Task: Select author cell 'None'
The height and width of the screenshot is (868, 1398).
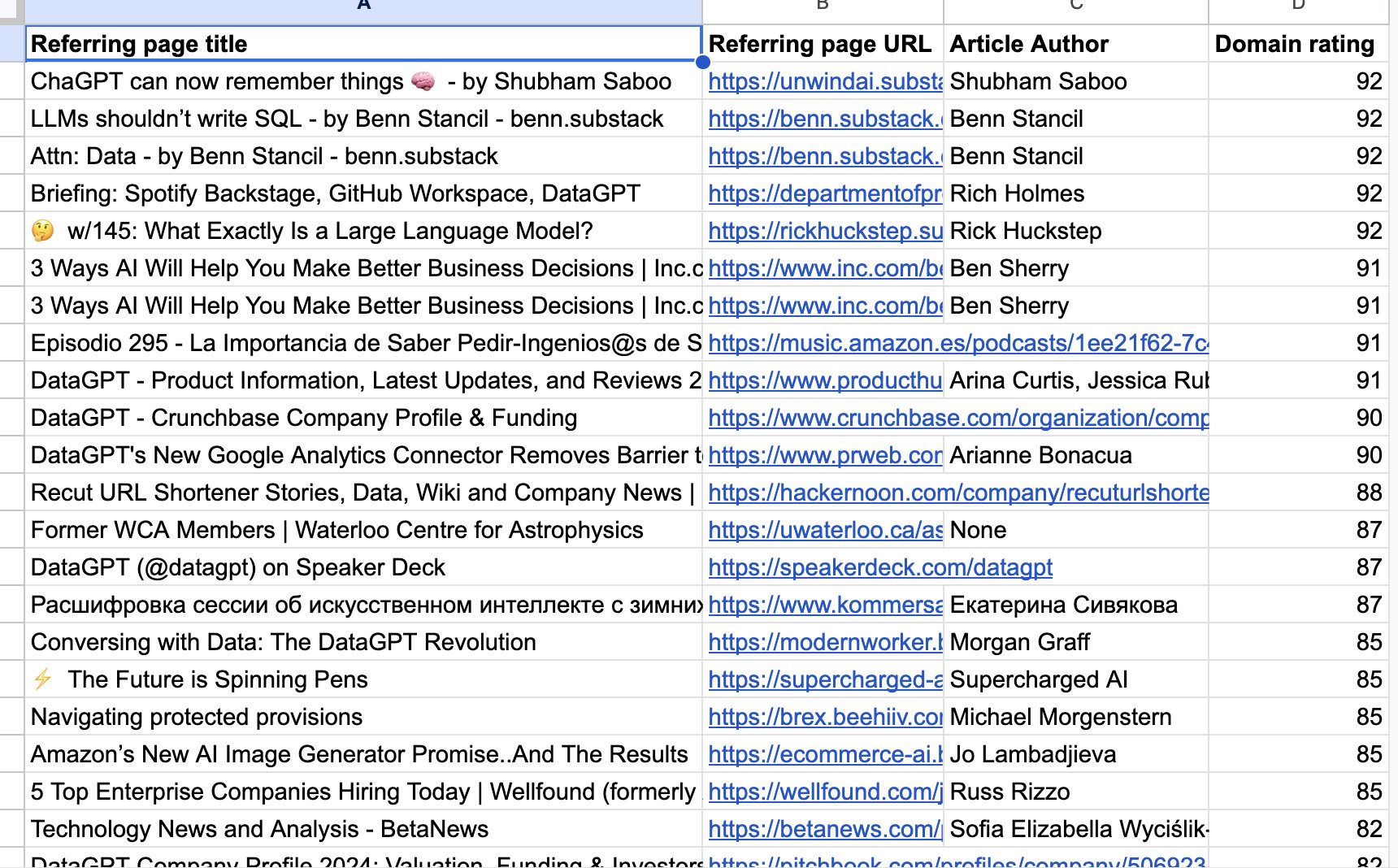Action: point(1076,530)
